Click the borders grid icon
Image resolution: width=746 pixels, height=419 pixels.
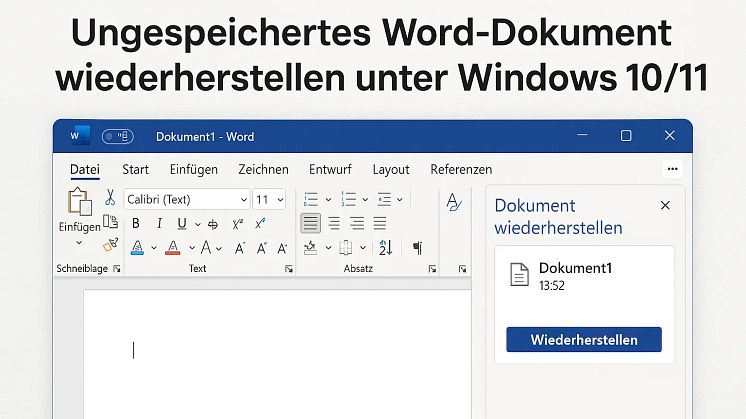pos(345,248)
